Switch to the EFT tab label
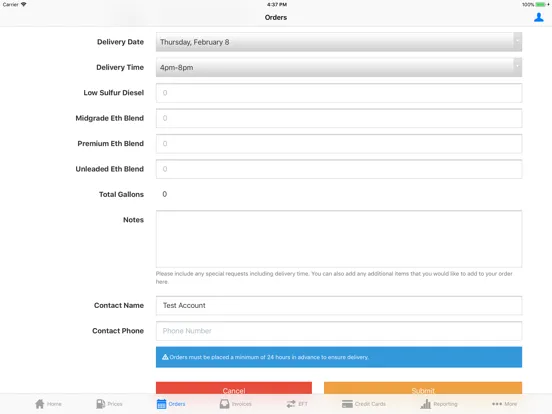The image size is (552, 414). (303, 404)
